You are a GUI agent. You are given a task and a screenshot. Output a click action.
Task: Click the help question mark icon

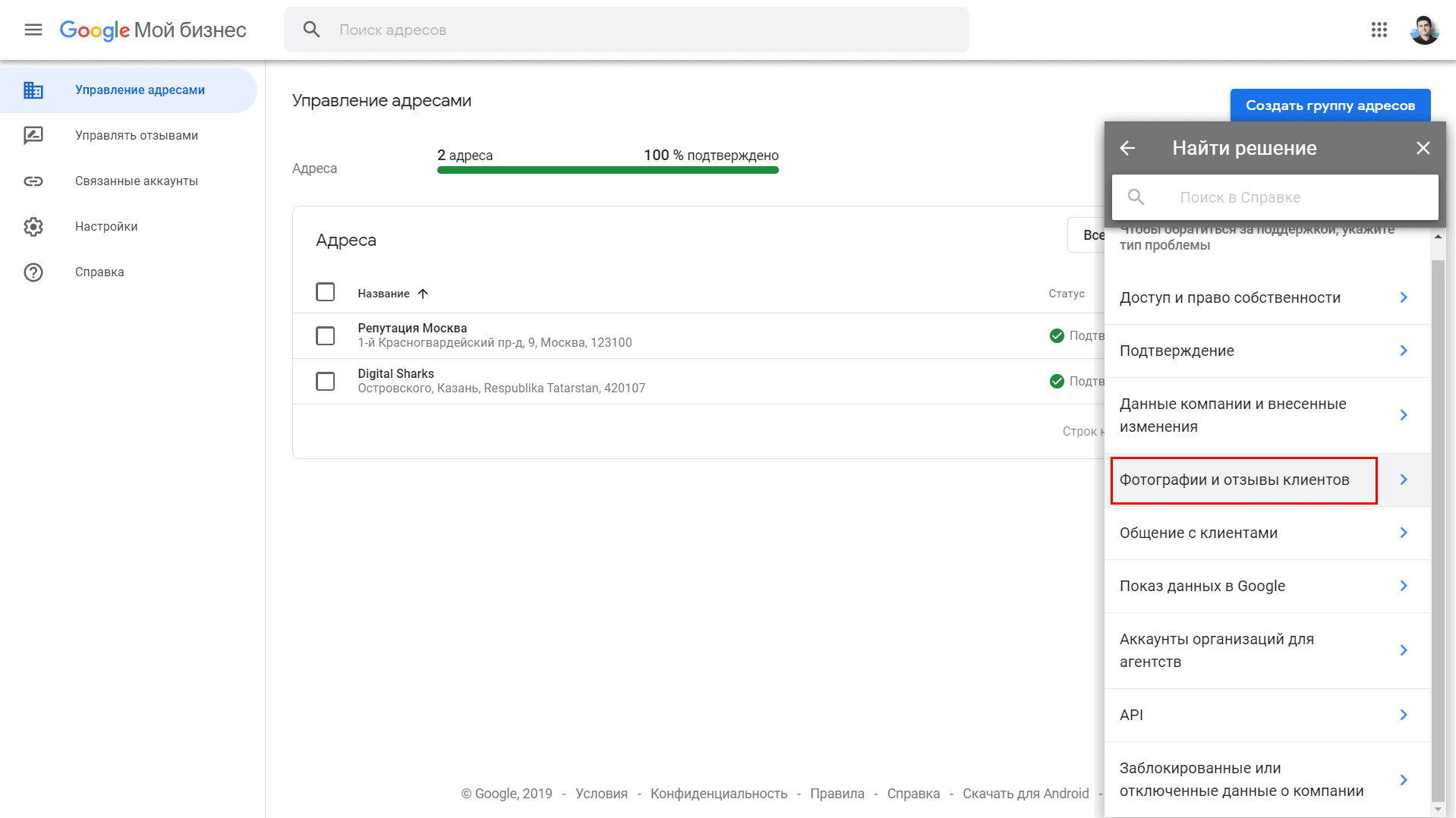[x=33, y=272]
